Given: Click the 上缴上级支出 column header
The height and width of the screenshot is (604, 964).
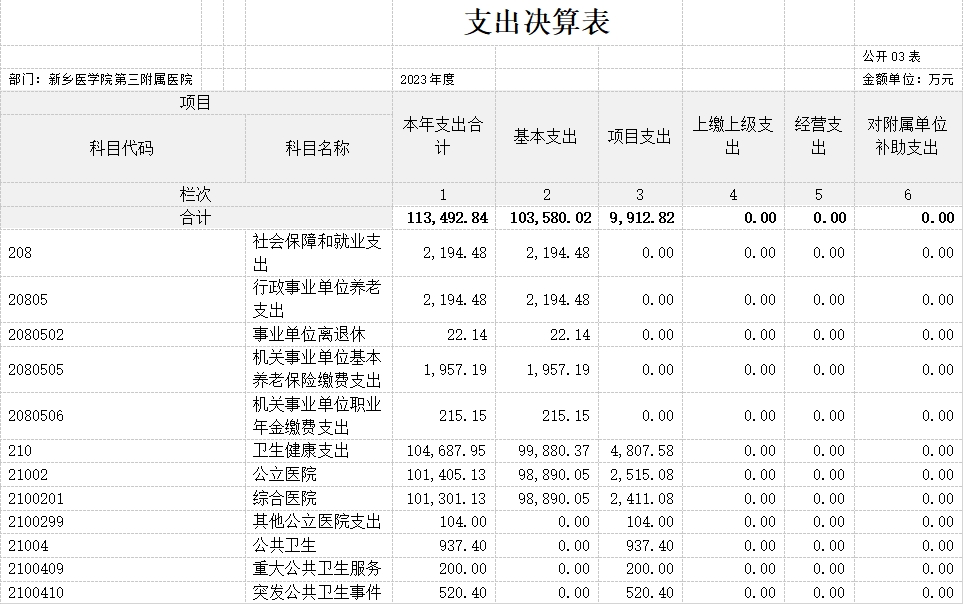Looking at the screenshot, I should coord(733,136).
